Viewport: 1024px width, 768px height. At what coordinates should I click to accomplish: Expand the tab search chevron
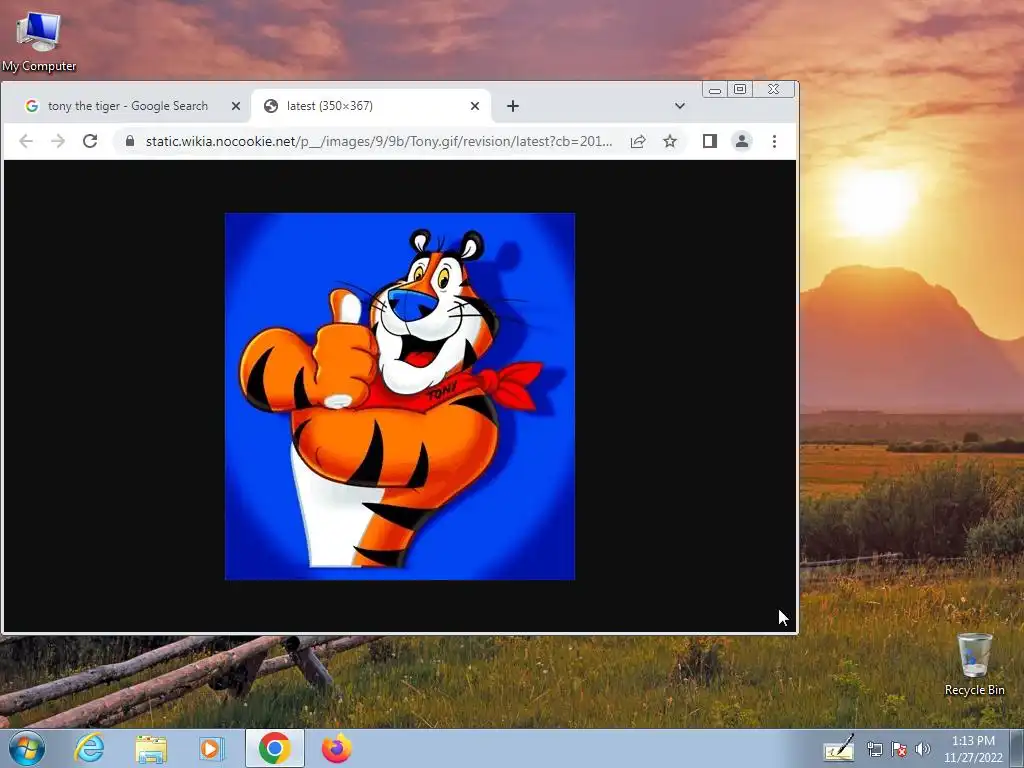[680, 106]
